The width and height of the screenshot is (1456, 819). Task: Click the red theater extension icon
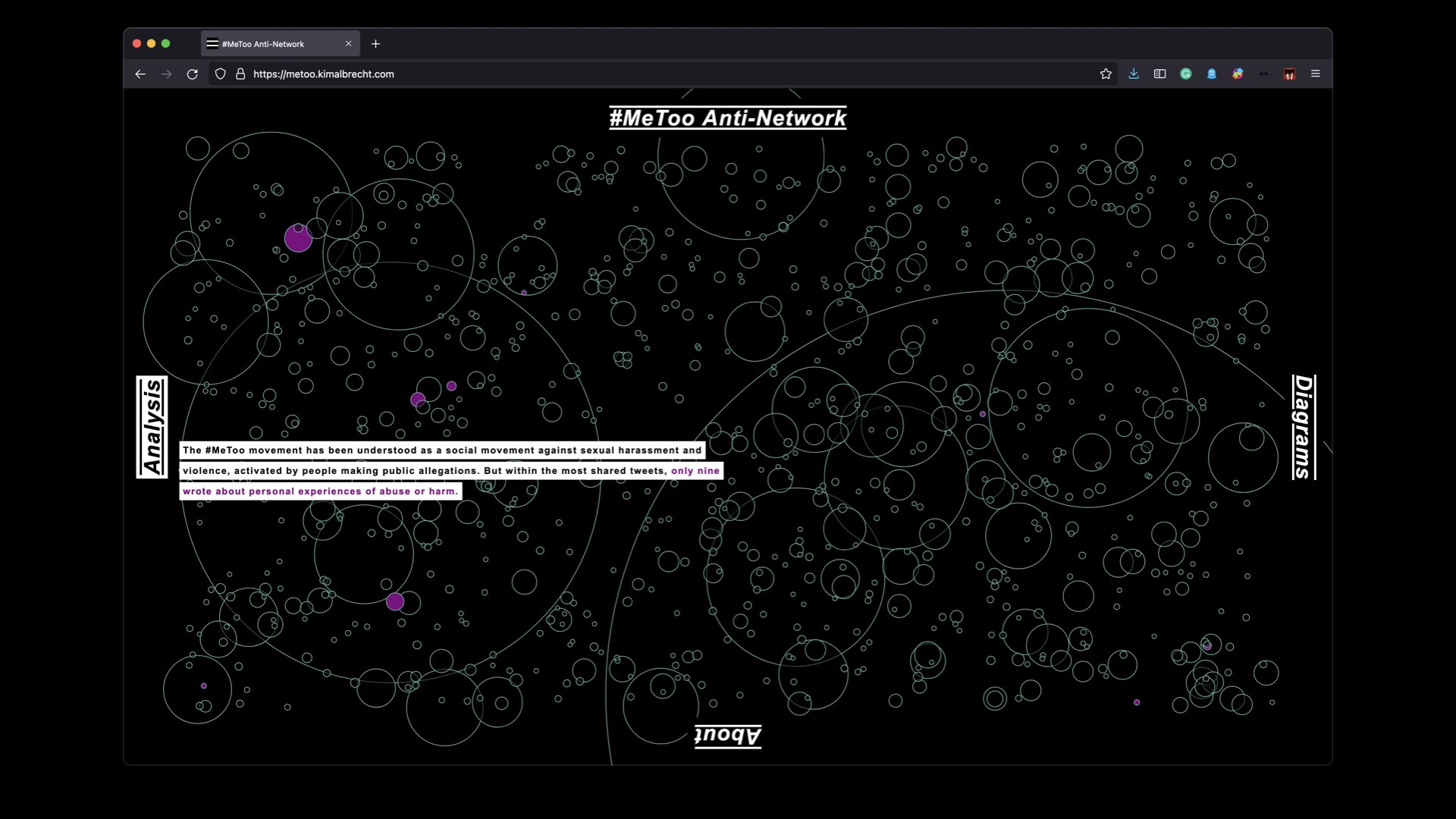coord(1289,74)
